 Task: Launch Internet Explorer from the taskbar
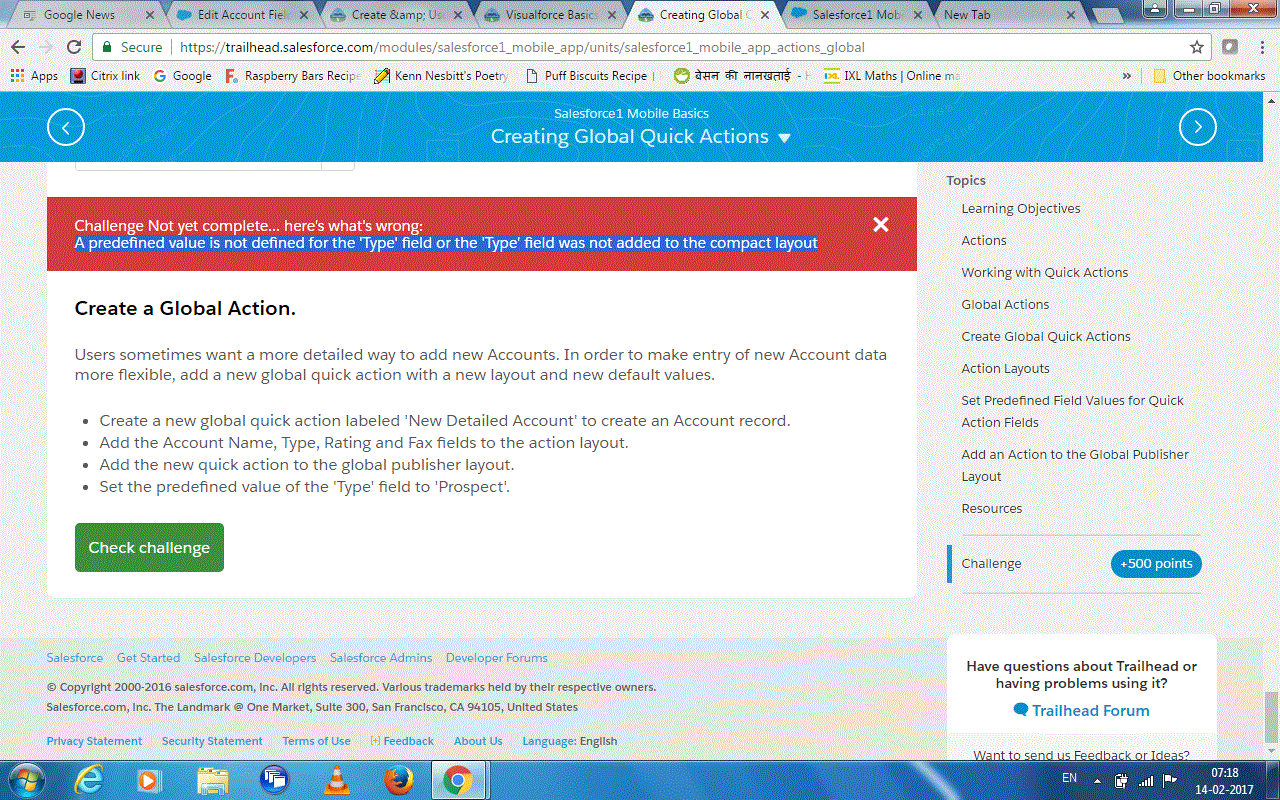88,780
